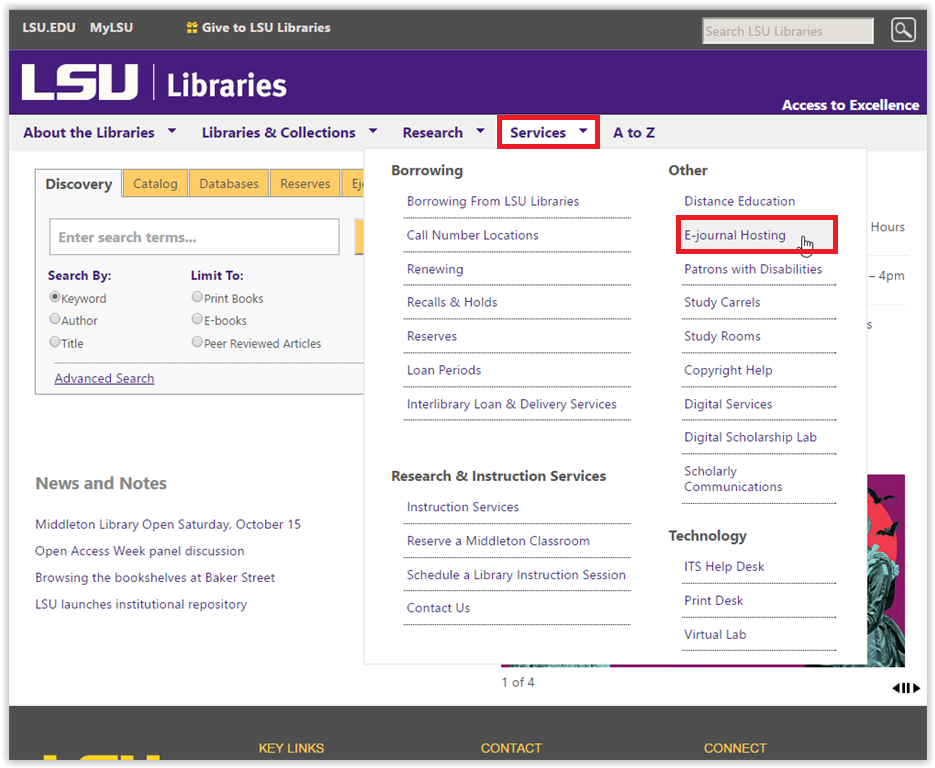Screen dimensions: 935x768
Task: Open Study Carrels
Action: tap(722, 302)
